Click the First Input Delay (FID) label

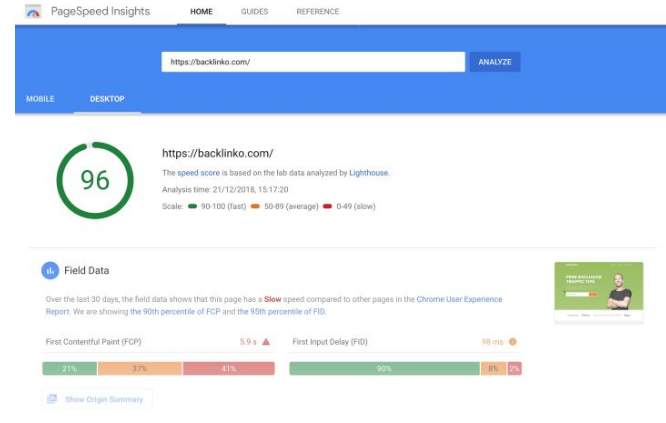coord(330,342)
